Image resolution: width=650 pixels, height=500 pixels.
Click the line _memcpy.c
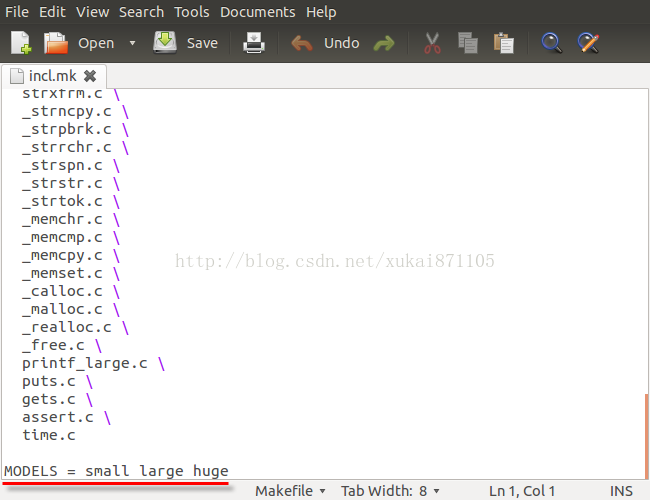71,255
